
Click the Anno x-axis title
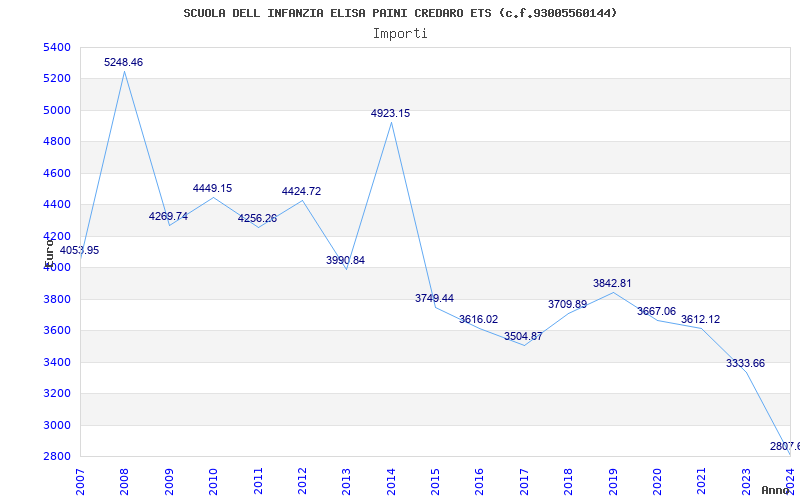pos(776,491)
